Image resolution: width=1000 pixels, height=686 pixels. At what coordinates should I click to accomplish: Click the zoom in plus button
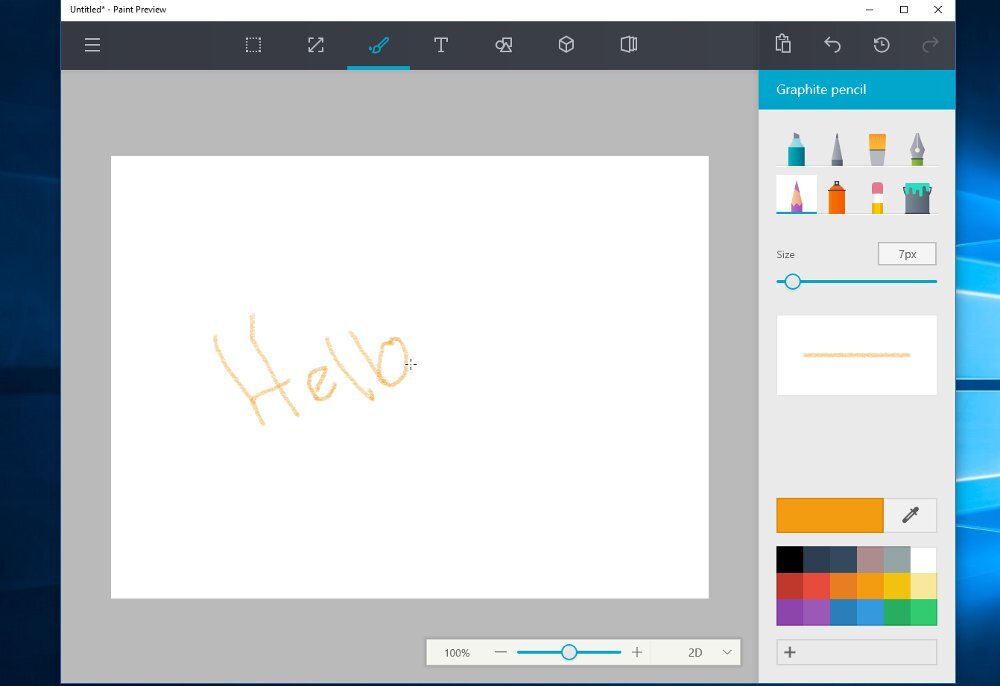tap(637, 652)
